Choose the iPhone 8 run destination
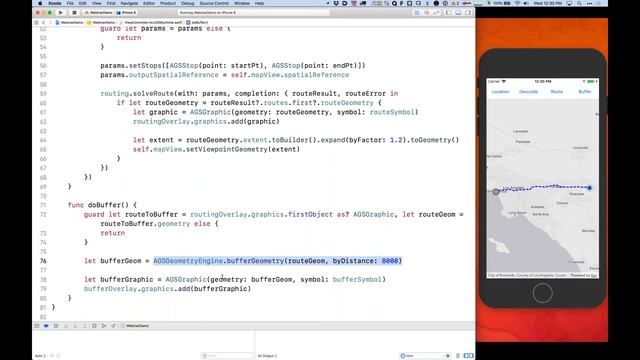 (x=127, y=13)
